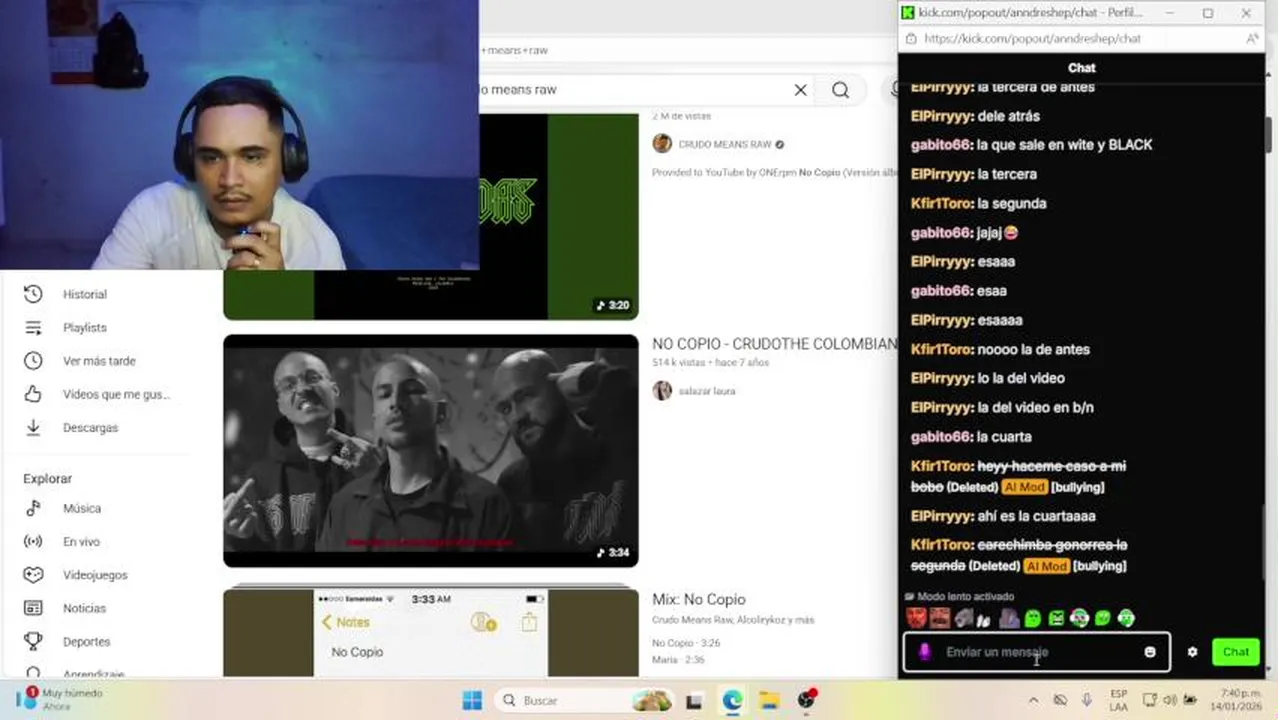Image resolution: width=1278 pixels, height=720 pixels.
Task: Click CRUDO MEANS RAW channel avatar
Action: coord(662,144)
